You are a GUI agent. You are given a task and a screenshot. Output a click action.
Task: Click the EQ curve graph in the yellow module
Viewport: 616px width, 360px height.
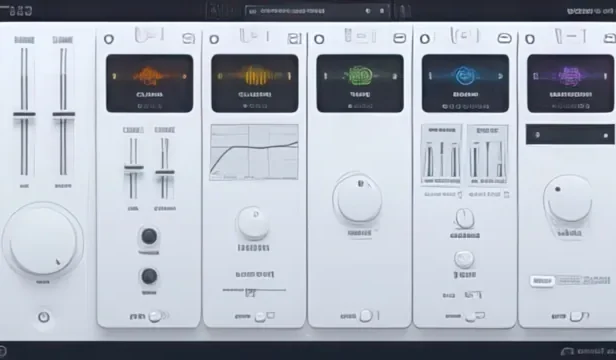pyautogui.click(x=254, y=152)
